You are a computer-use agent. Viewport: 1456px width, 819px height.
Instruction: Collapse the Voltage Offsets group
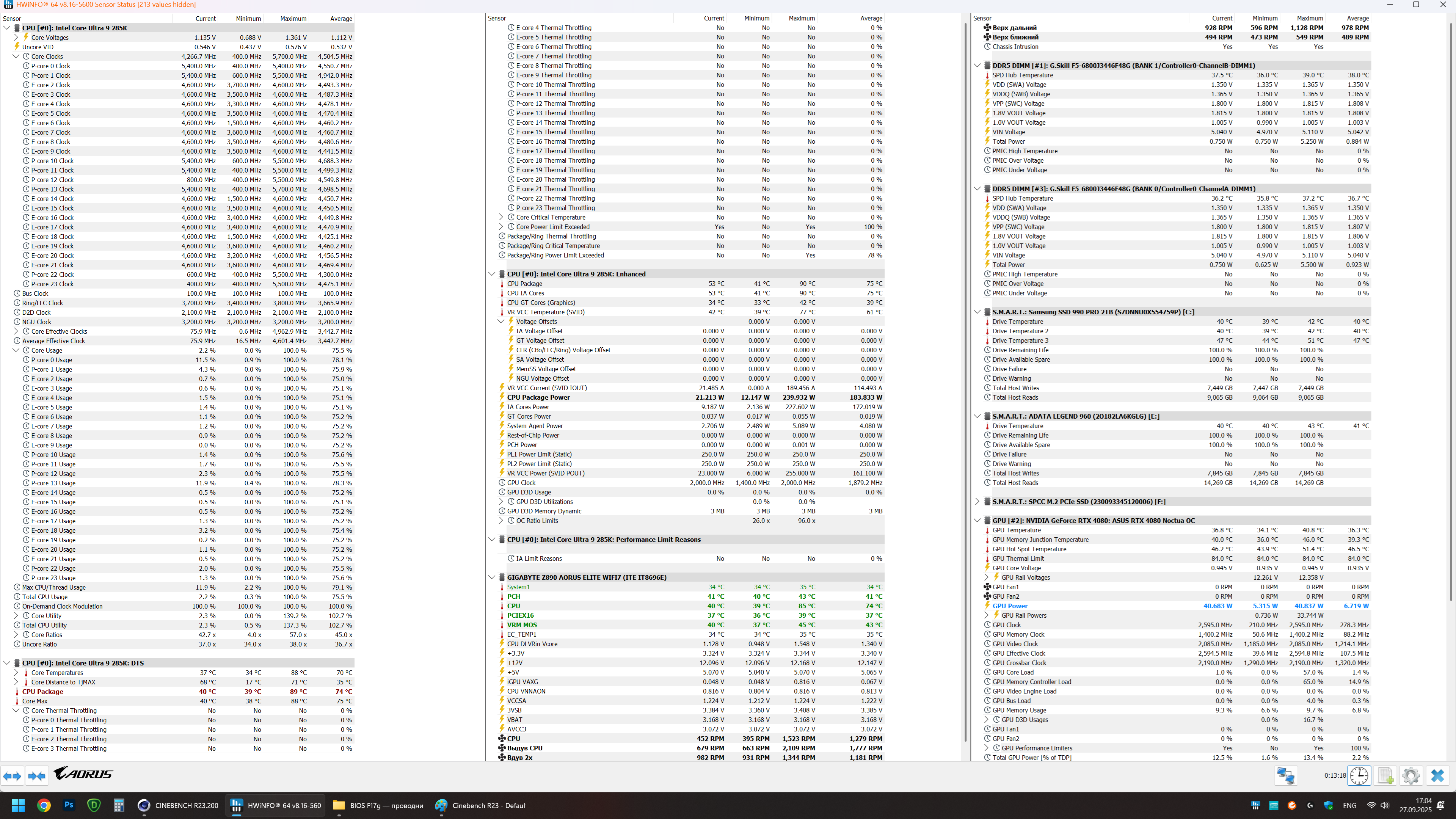(501, 322)
